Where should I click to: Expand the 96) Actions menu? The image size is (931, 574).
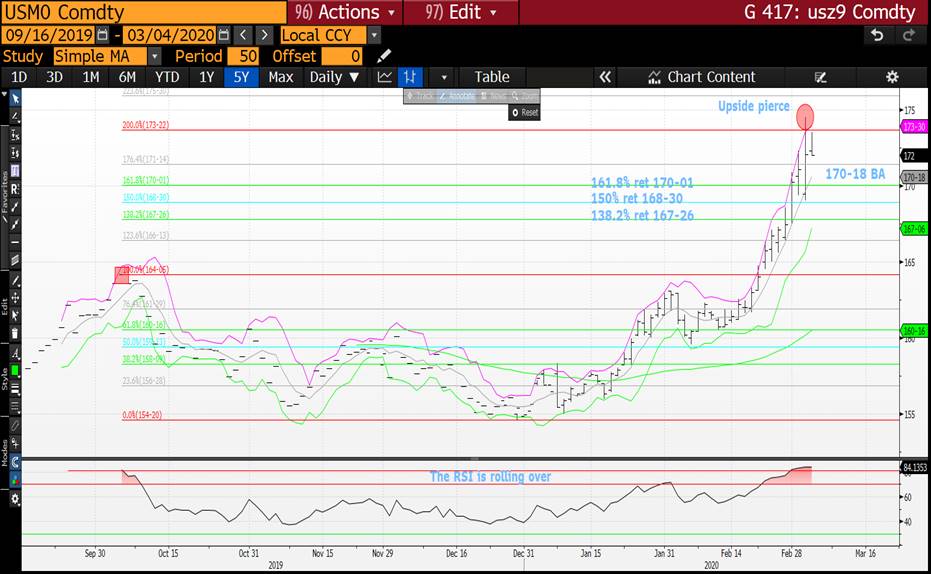coord(344,12)
